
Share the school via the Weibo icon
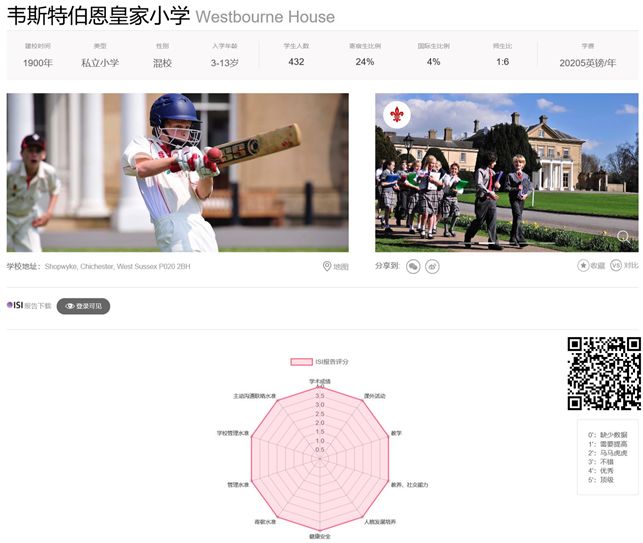point(432,267)
